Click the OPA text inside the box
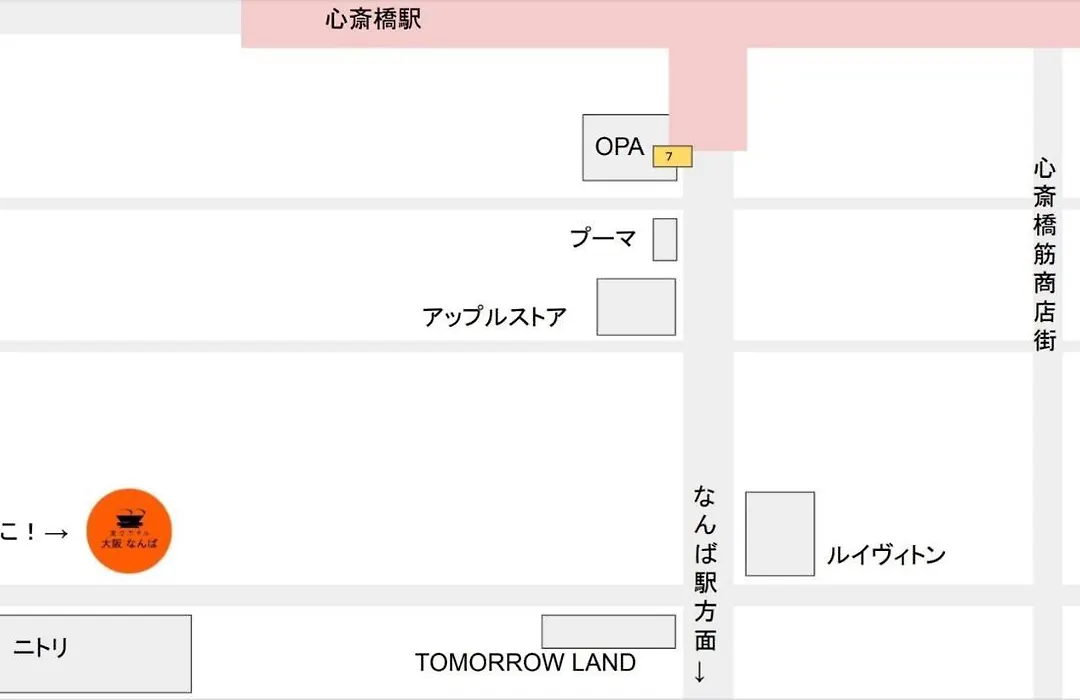 (x=619, y=147)
